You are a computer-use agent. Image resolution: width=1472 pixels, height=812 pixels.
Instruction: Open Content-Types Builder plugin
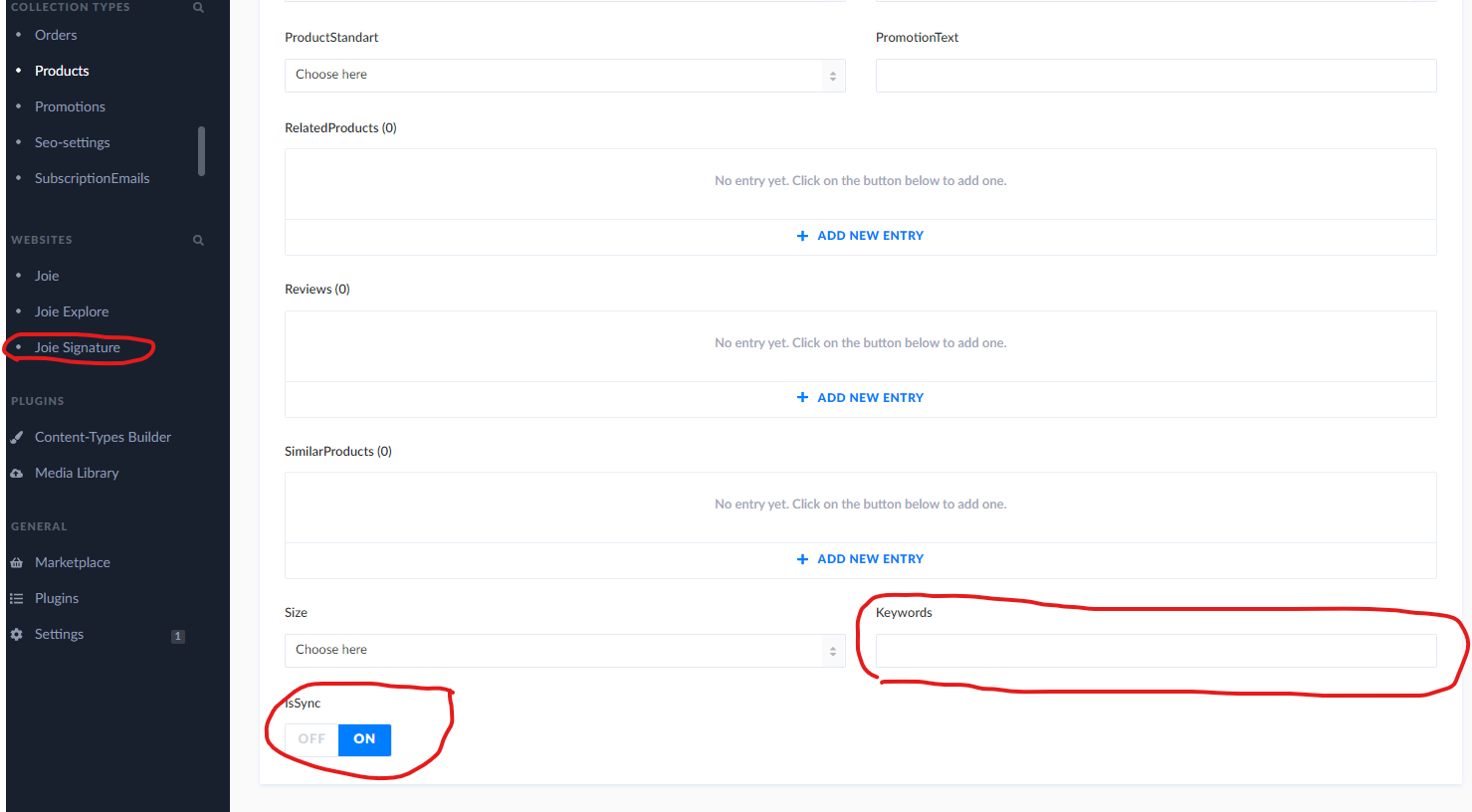click(x=103, y=437)
